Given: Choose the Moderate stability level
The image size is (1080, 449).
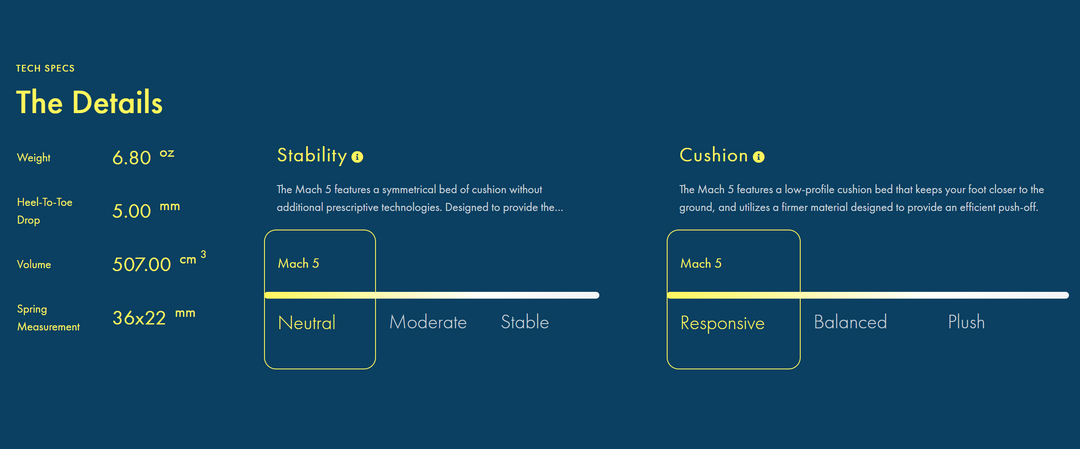Looking at the screenshot, I should tap(428, 323).
